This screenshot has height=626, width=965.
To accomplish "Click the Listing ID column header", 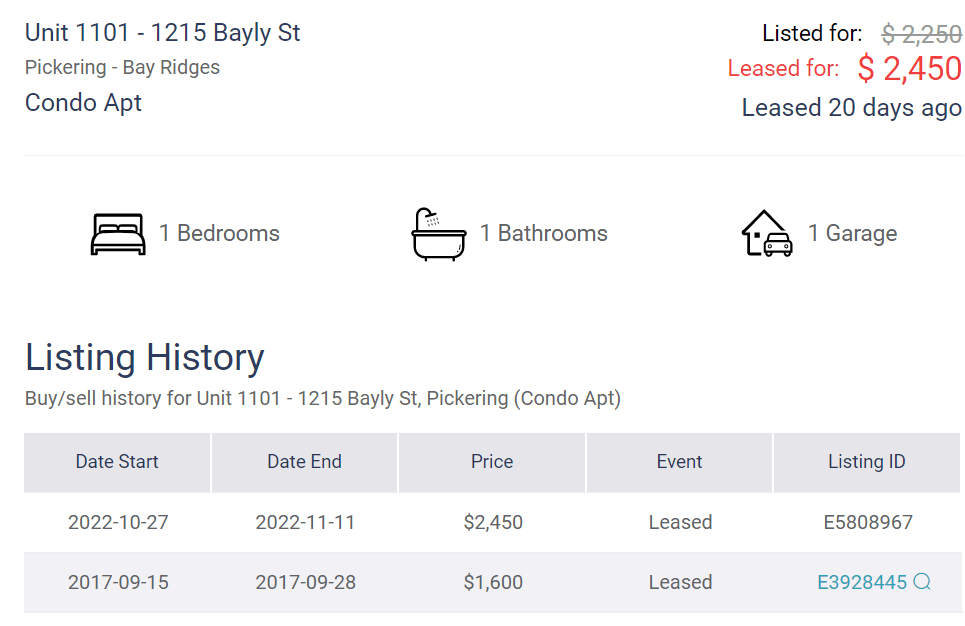I will pos(867,462).
